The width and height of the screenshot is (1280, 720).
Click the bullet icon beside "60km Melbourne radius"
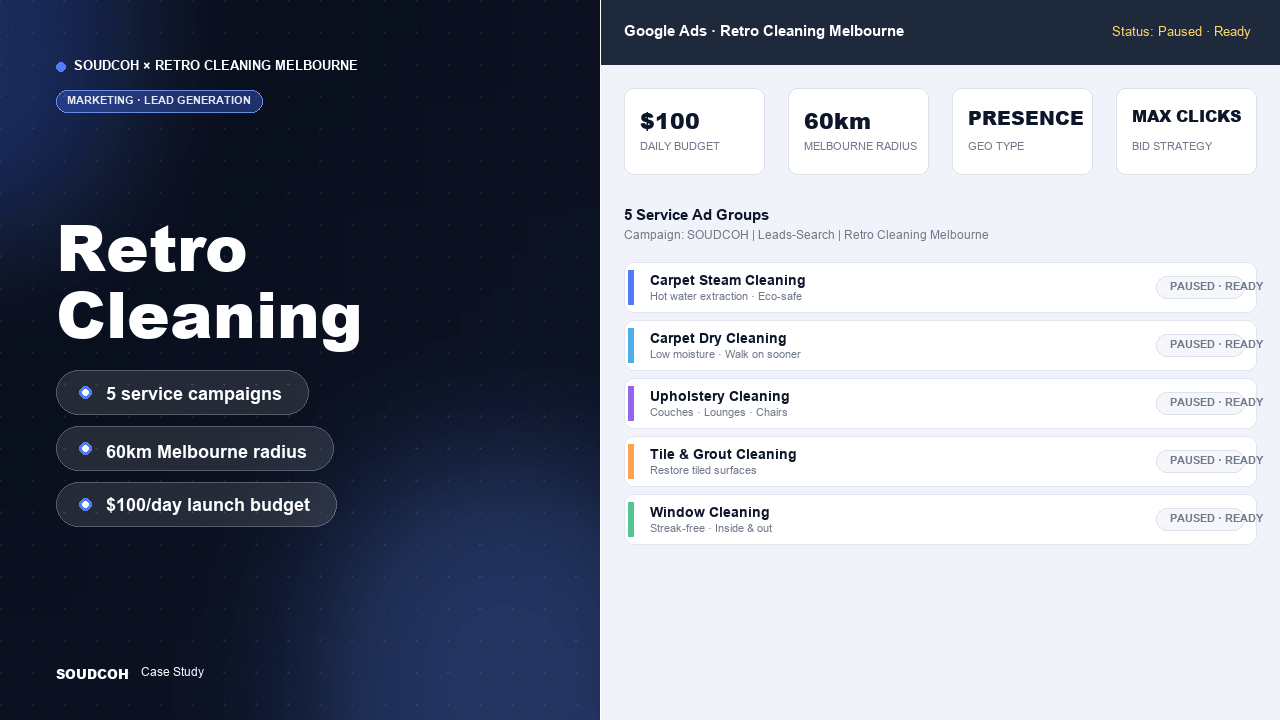click(86, 449)
